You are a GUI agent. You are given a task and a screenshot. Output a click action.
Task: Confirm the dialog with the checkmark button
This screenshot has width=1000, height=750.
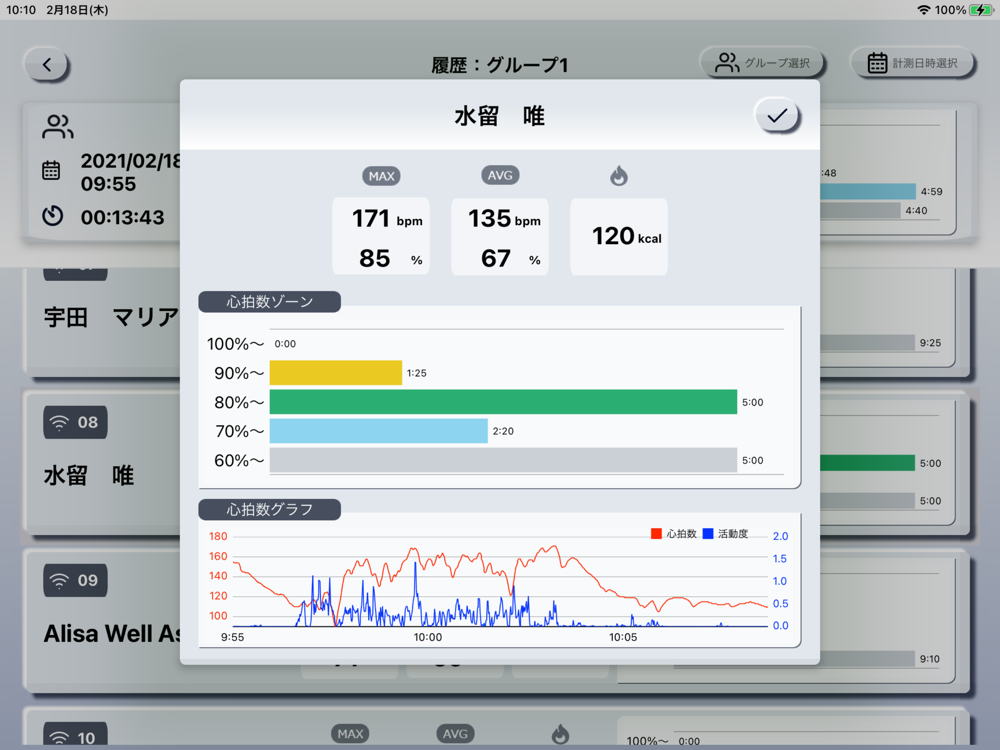pyautogui.click(x=777, y=117)
